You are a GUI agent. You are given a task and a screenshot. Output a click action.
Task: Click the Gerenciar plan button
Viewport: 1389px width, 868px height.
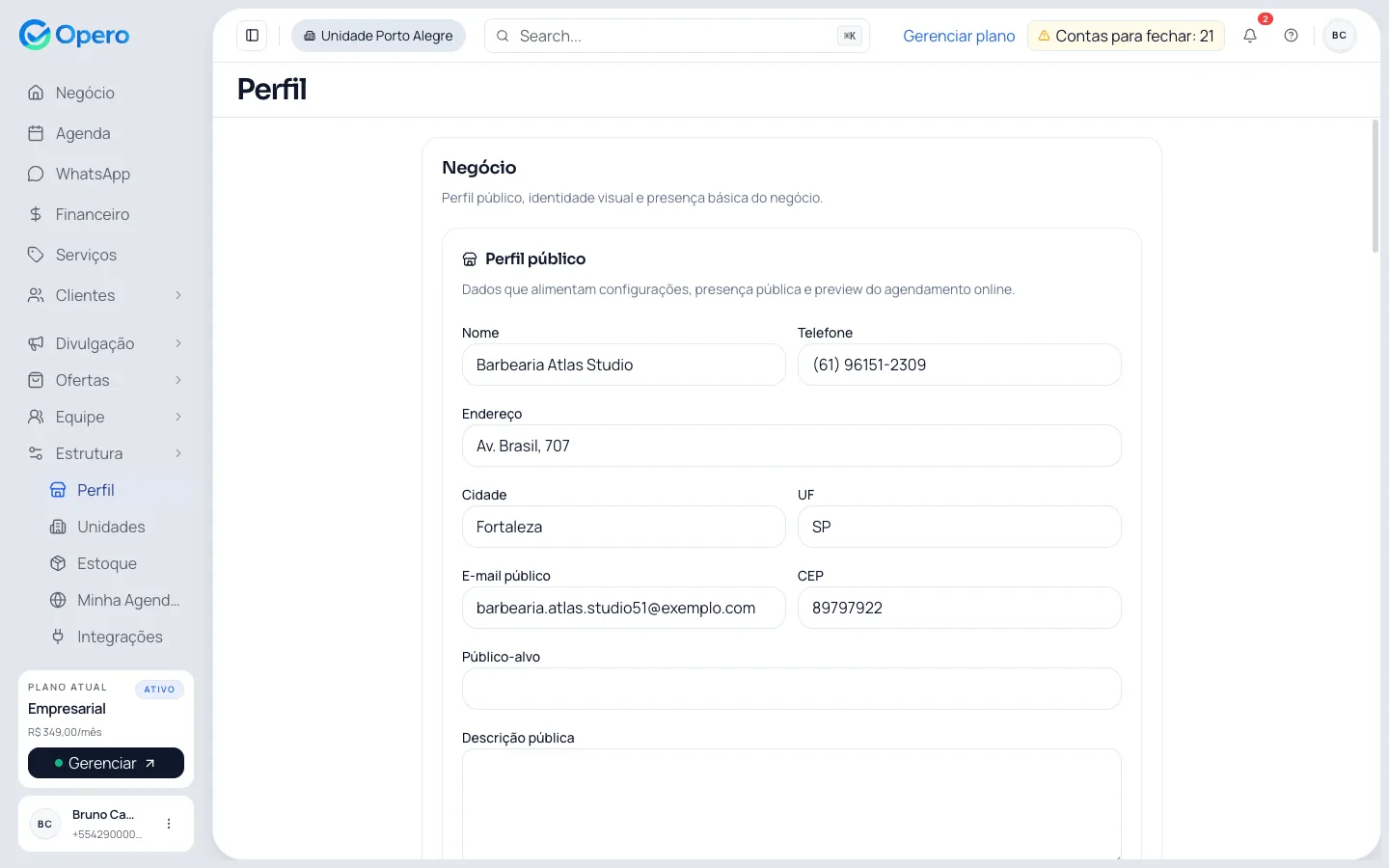[x=106, y=763]
